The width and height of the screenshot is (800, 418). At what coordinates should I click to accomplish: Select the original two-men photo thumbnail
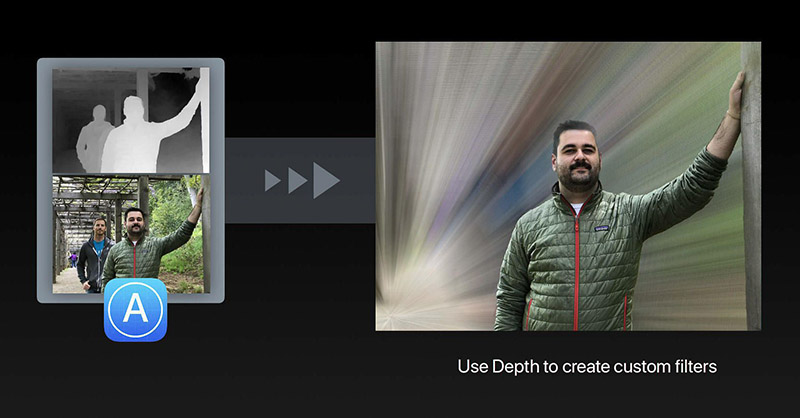131,234
